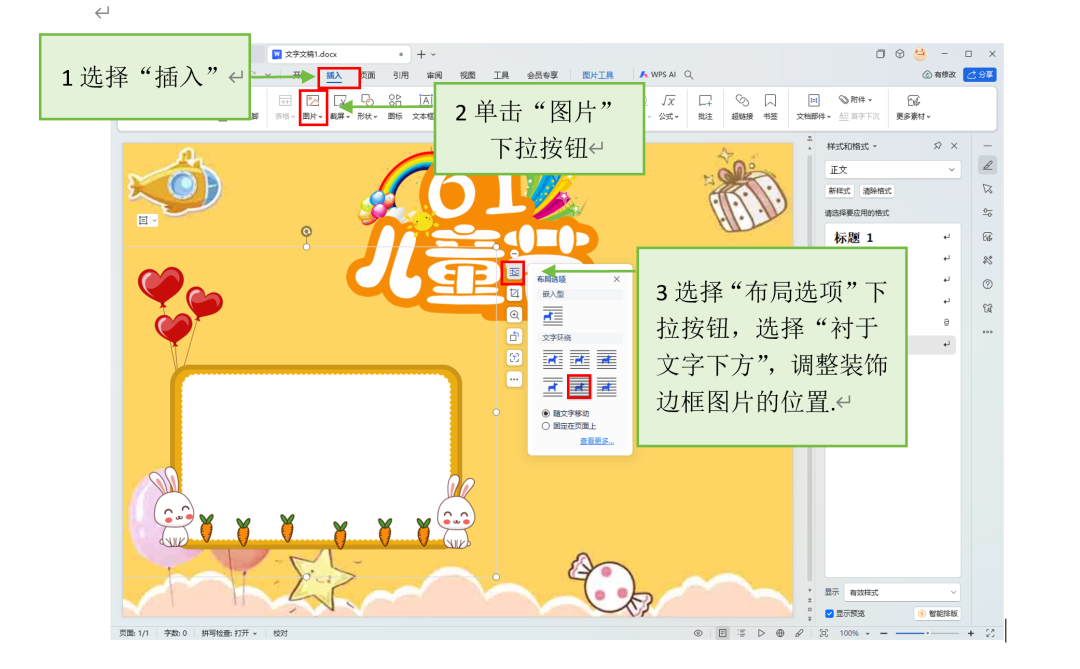The height and width of the screenshot is (669, 1080).
Task: Click the 公式 formula icon
Action: tap(668, 101)
